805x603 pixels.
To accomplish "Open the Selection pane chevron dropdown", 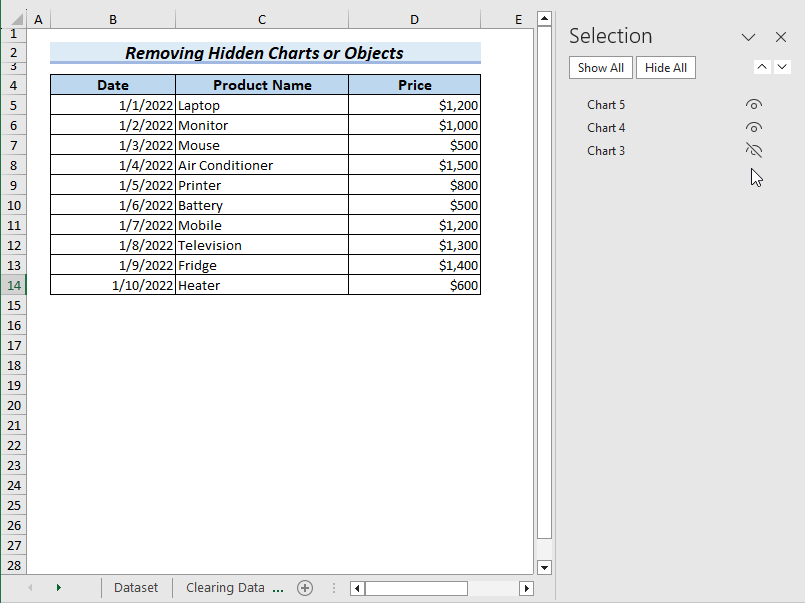I will (x=748, y=36).
